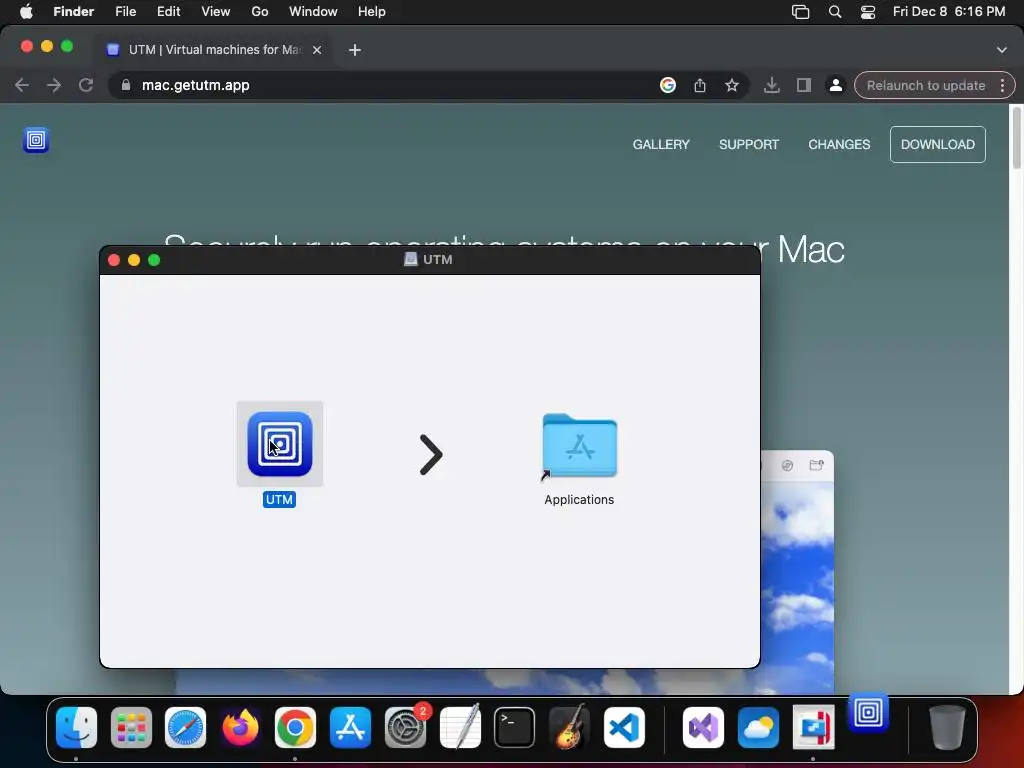Click the Applications label text

[579, 500]
